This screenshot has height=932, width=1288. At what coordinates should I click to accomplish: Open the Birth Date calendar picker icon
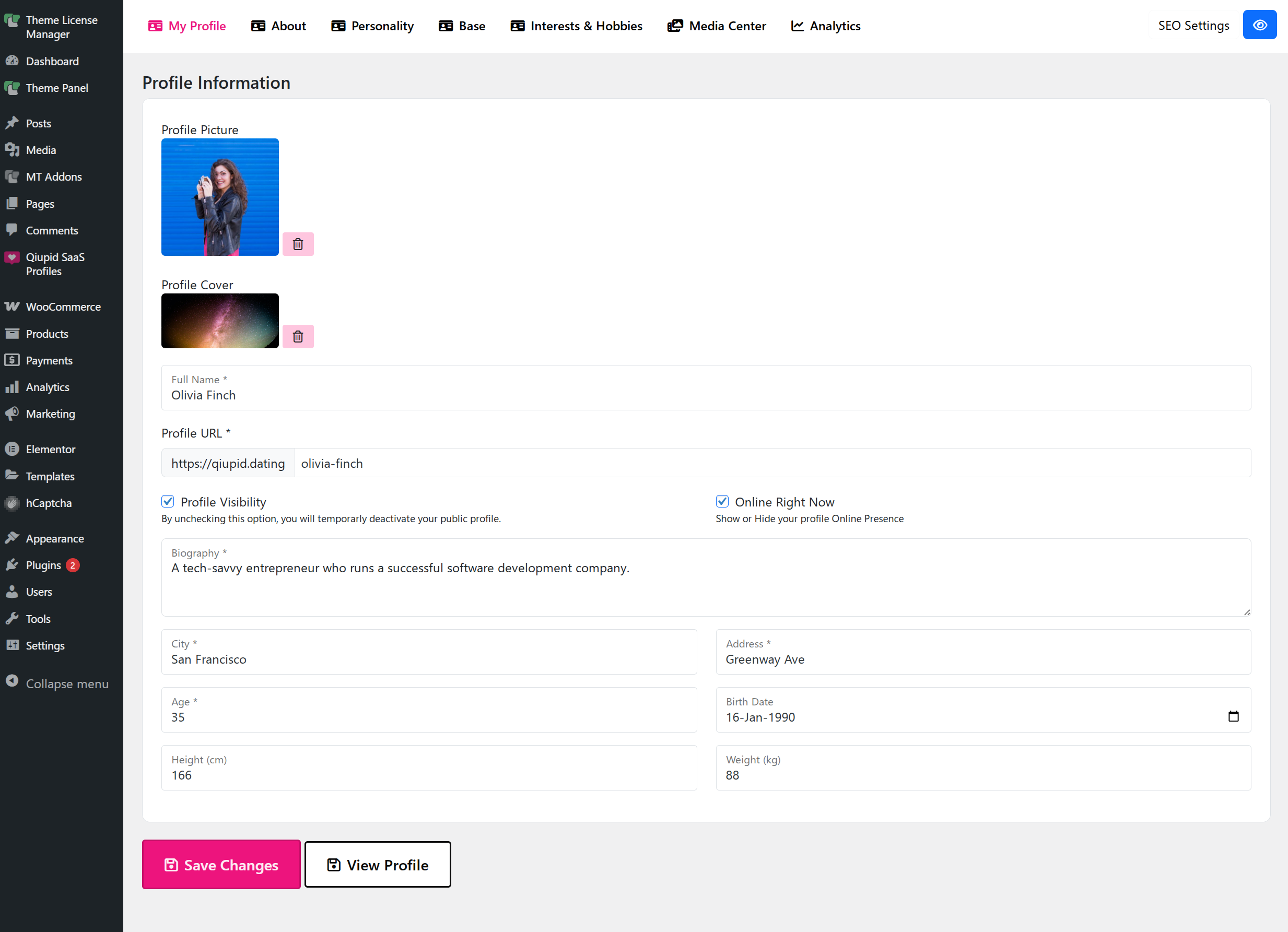click(x=1233, y=716)
